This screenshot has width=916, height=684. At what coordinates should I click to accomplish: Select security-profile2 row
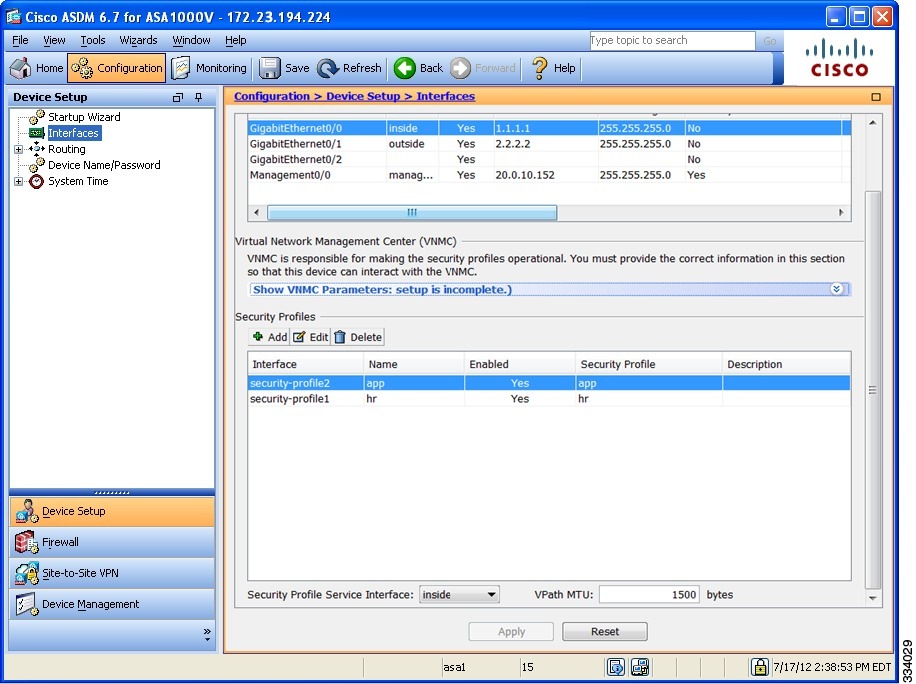[x=549, y=383]
